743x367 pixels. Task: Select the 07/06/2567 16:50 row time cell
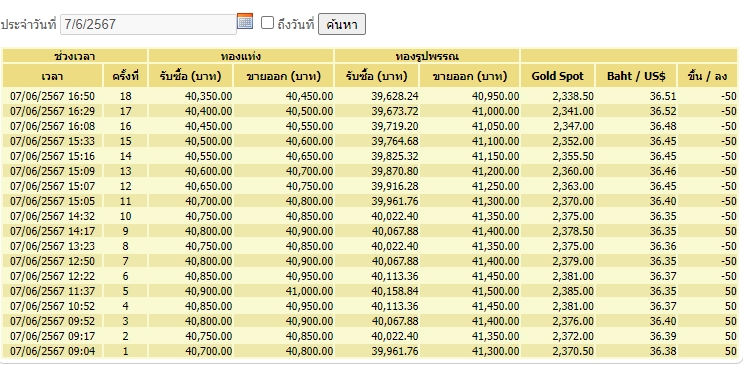(x=53, y=97)
